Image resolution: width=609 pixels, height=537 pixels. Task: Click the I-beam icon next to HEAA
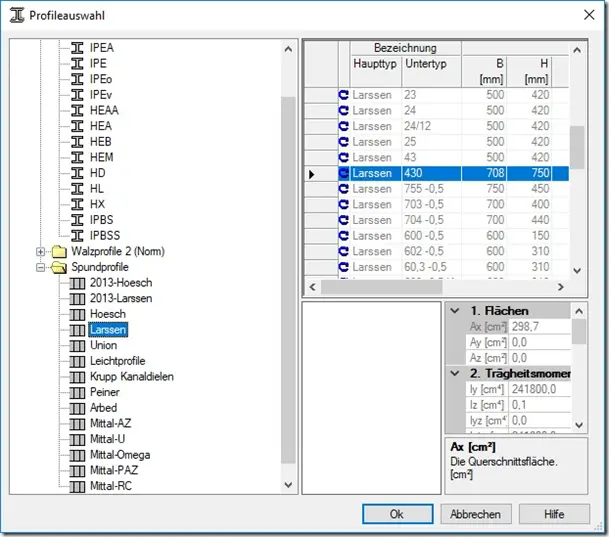tap(77, 110)
